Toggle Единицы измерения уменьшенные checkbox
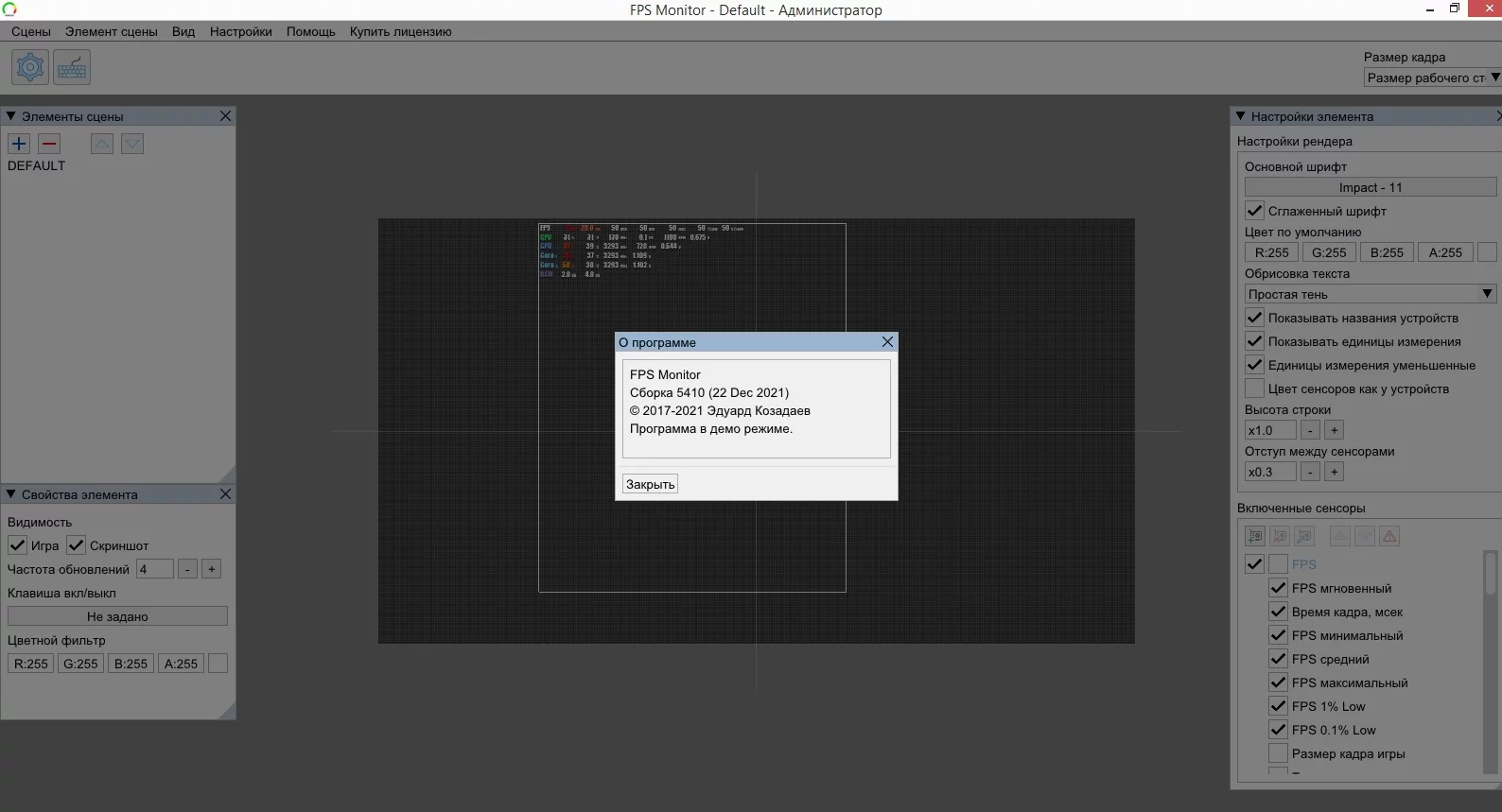Viewport: 1502px width, 812px height. click(1254, 365)
